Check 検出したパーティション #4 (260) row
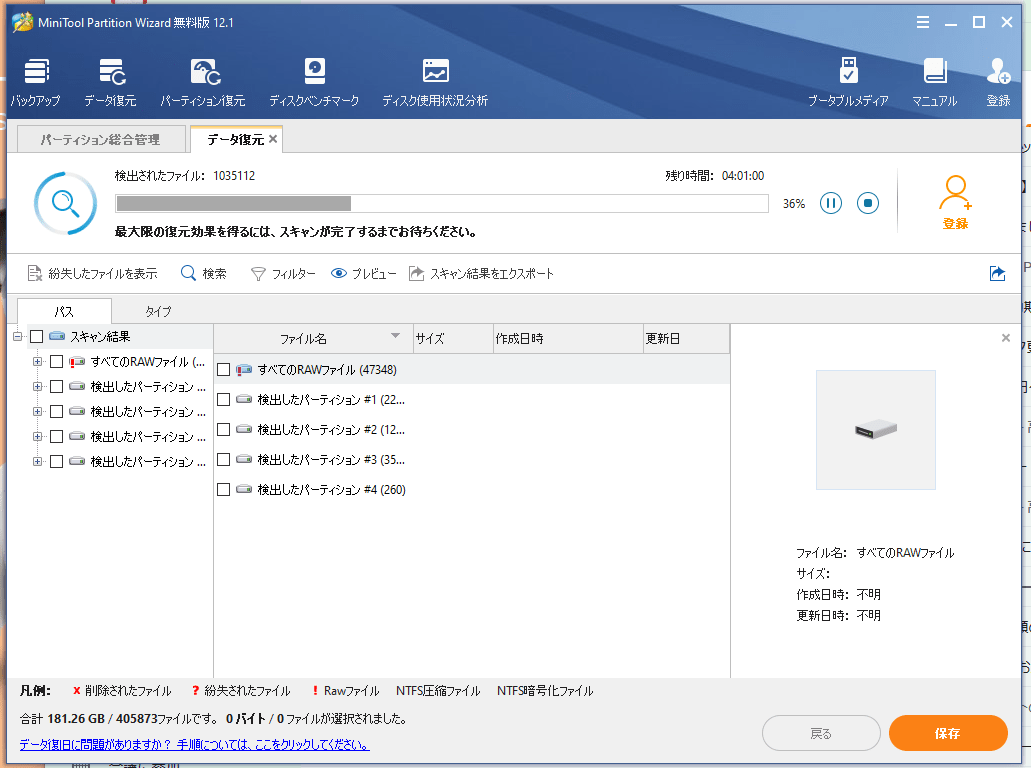 (224, 489)
